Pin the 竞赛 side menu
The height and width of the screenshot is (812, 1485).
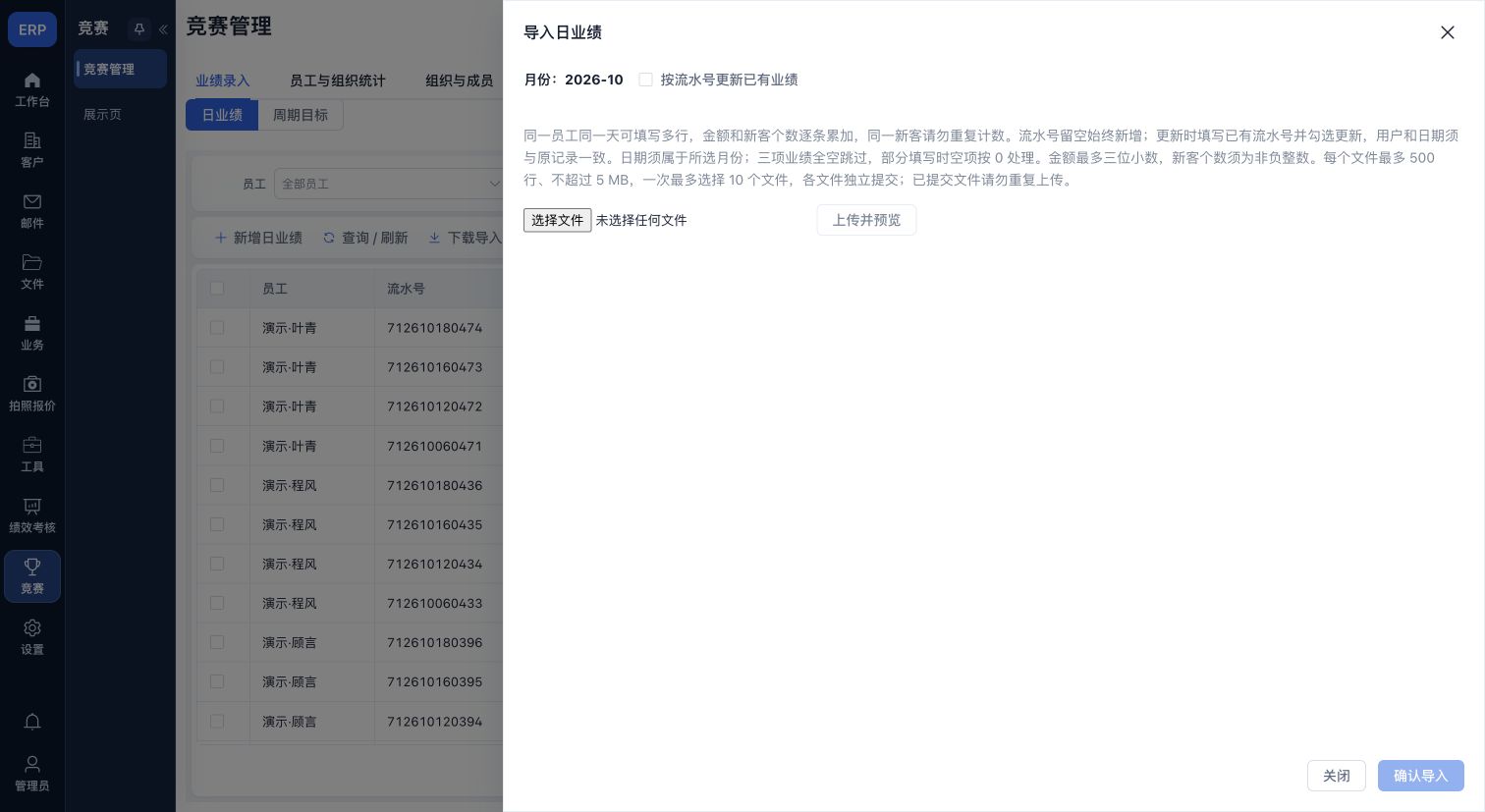pos(139,29)
